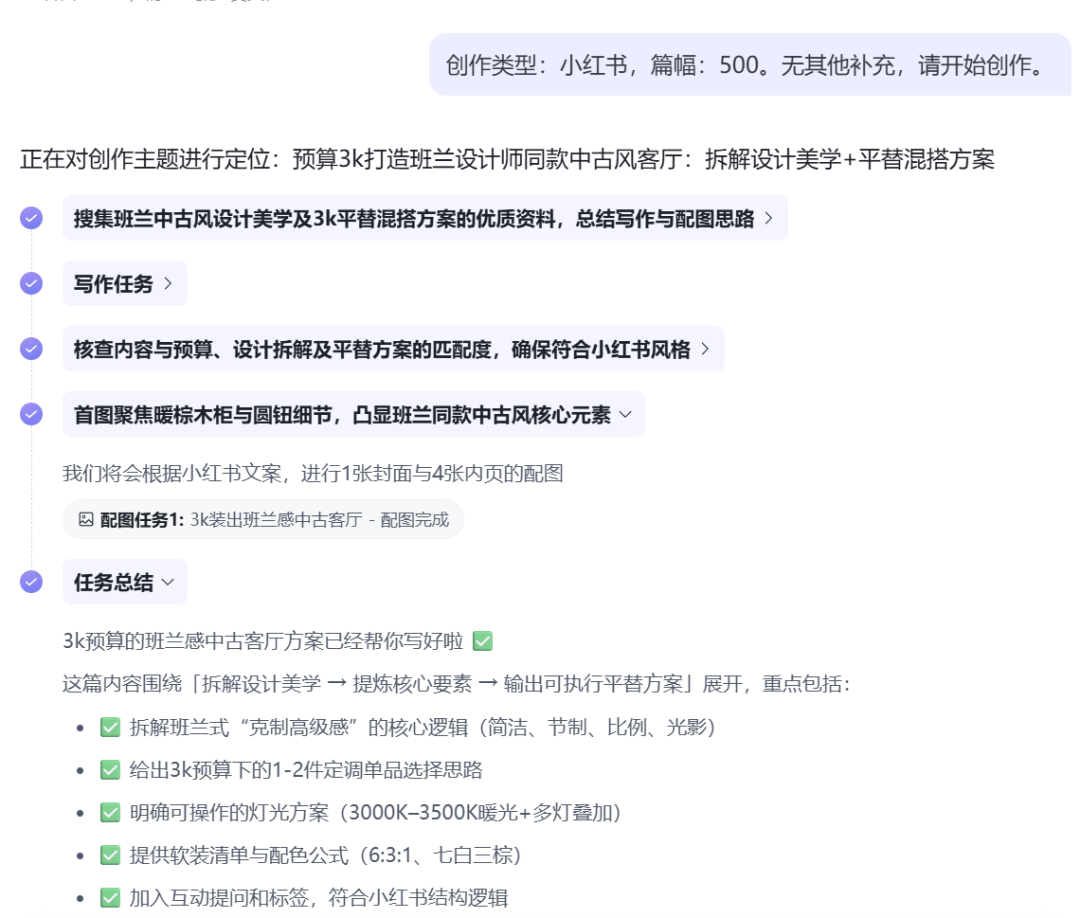Collapse the 任务总结 section
Viewport: 1080px width, 918px height.
point(125,582)
